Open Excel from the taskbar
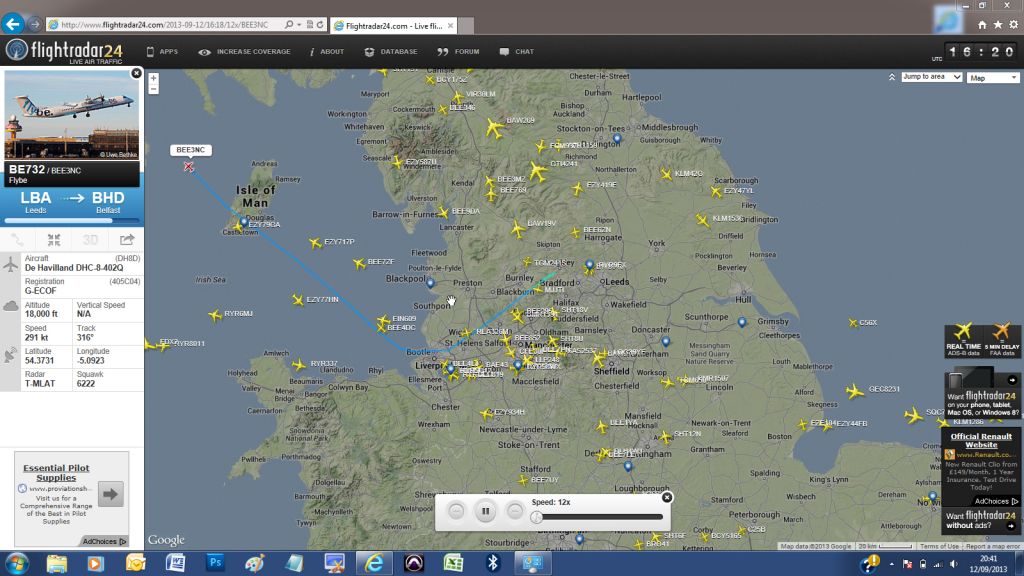The height and width of the screenshot is (576, 1024). tap(453, 562)
